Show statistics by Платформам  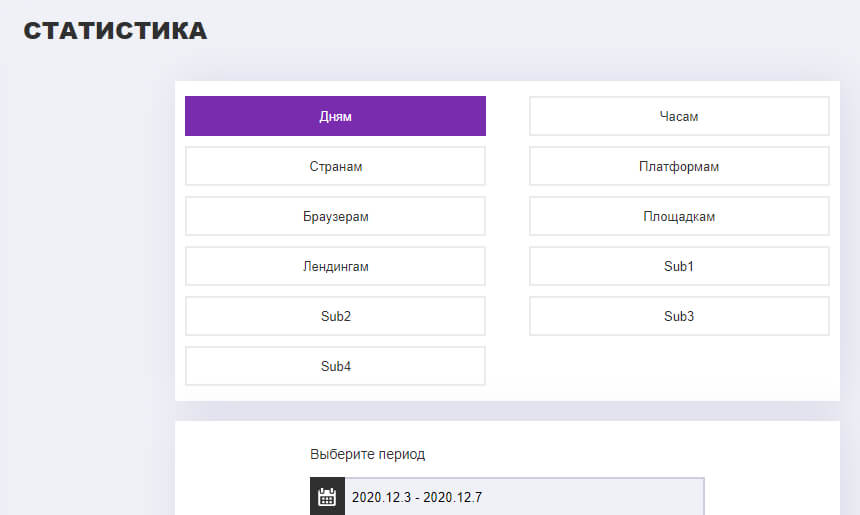679,166
